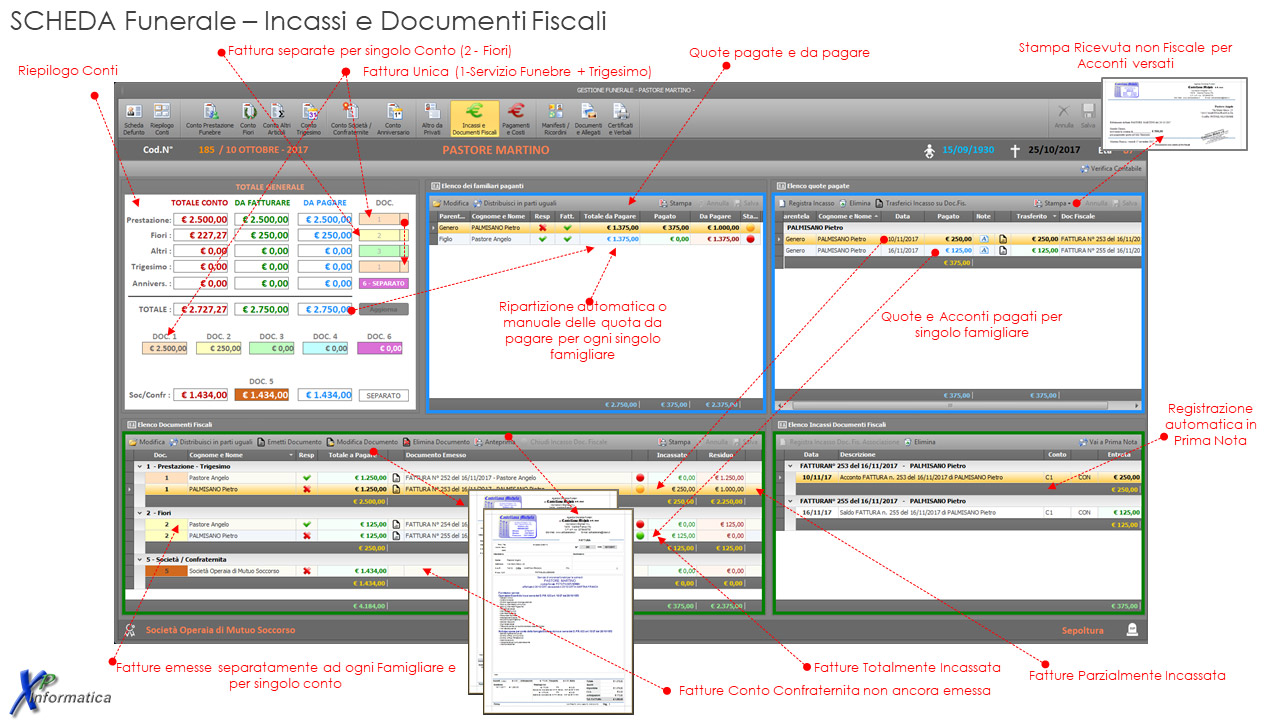Click the SEPARATO button for Soc/Confr

(x=384, y=395)
